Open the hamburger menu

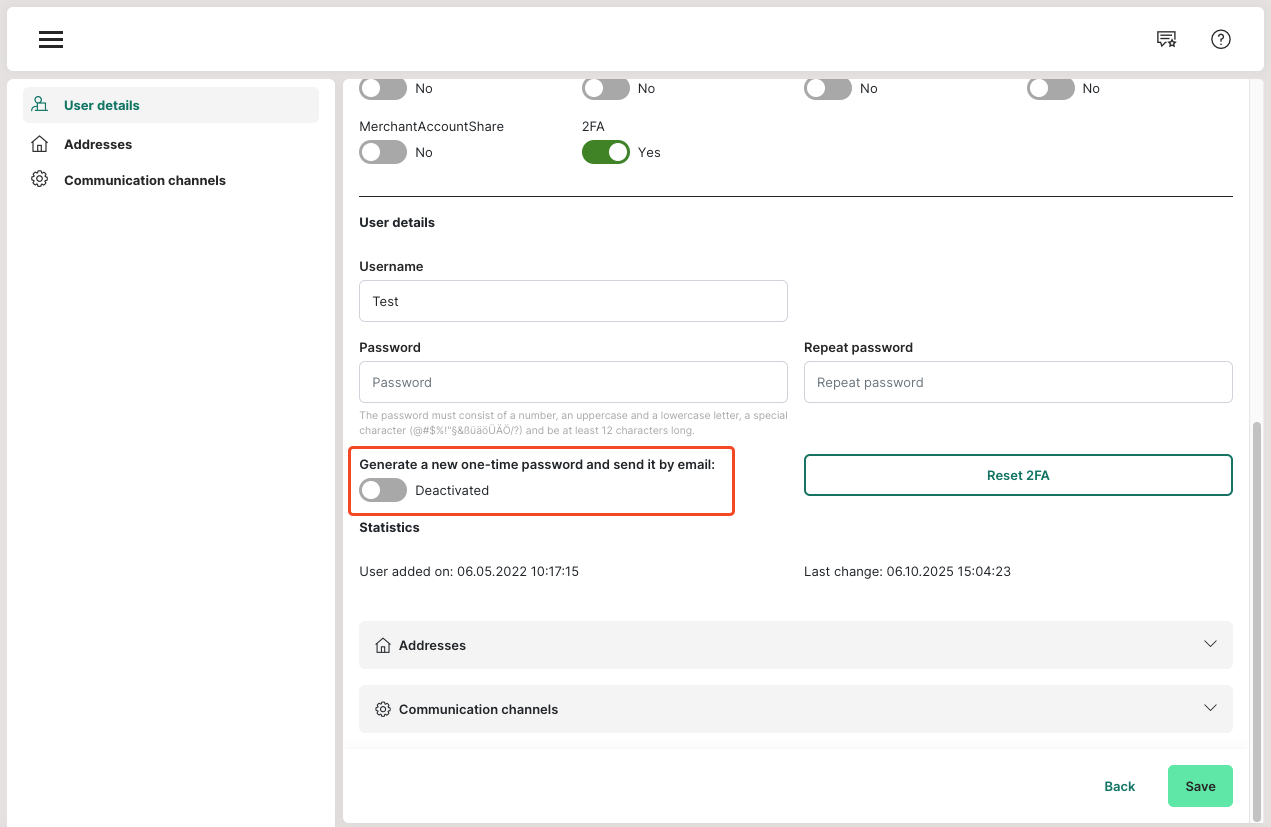pyautogui.click(x=51, y=39)
